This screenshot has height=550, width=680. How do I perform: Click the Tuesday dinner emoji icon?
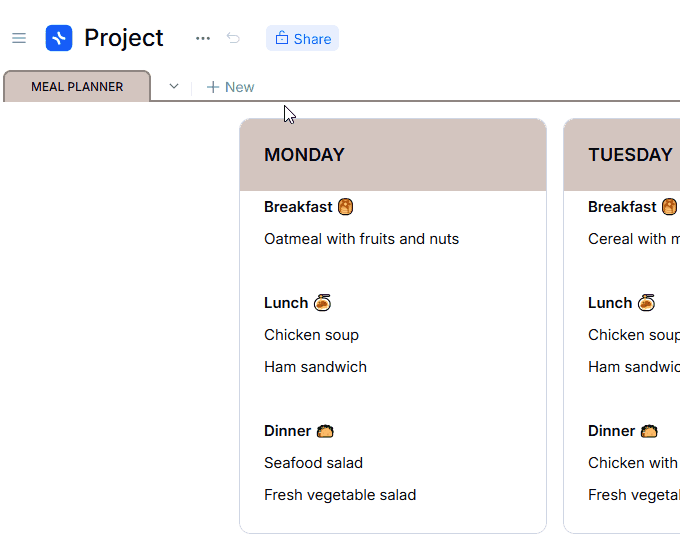click(x=649, y=431)
